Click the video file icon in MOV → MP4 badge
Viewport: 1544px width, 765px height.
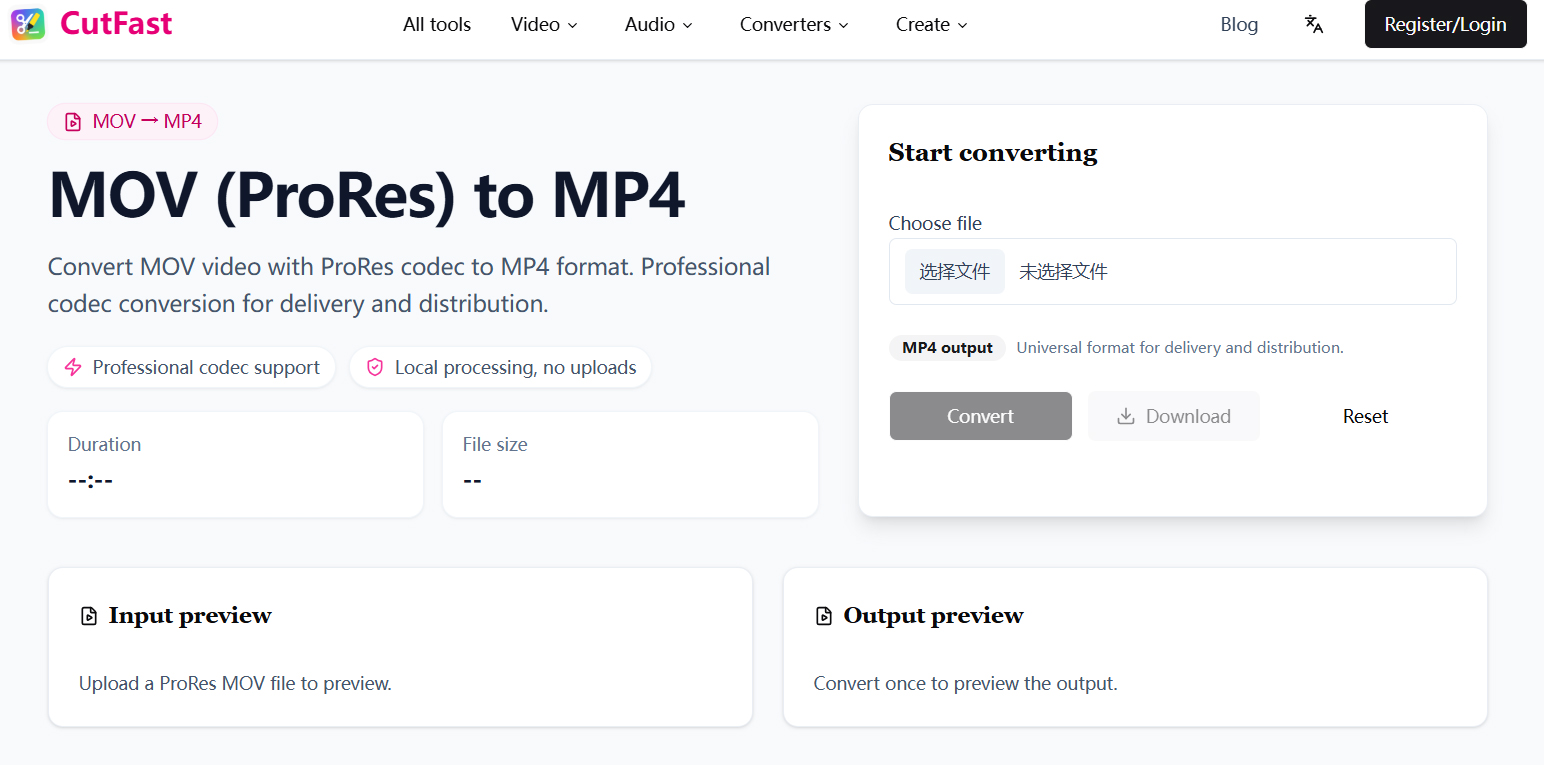click(72, 121)
